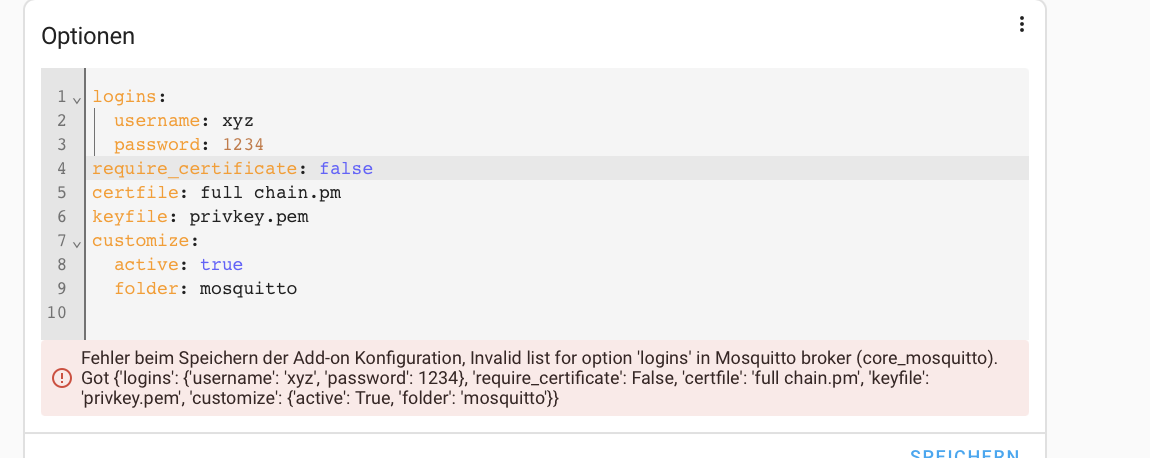This screenshot has width=1150, height=458.
Task: Collapse the logins block fold arrow
Action: click(x=76, y=98)
